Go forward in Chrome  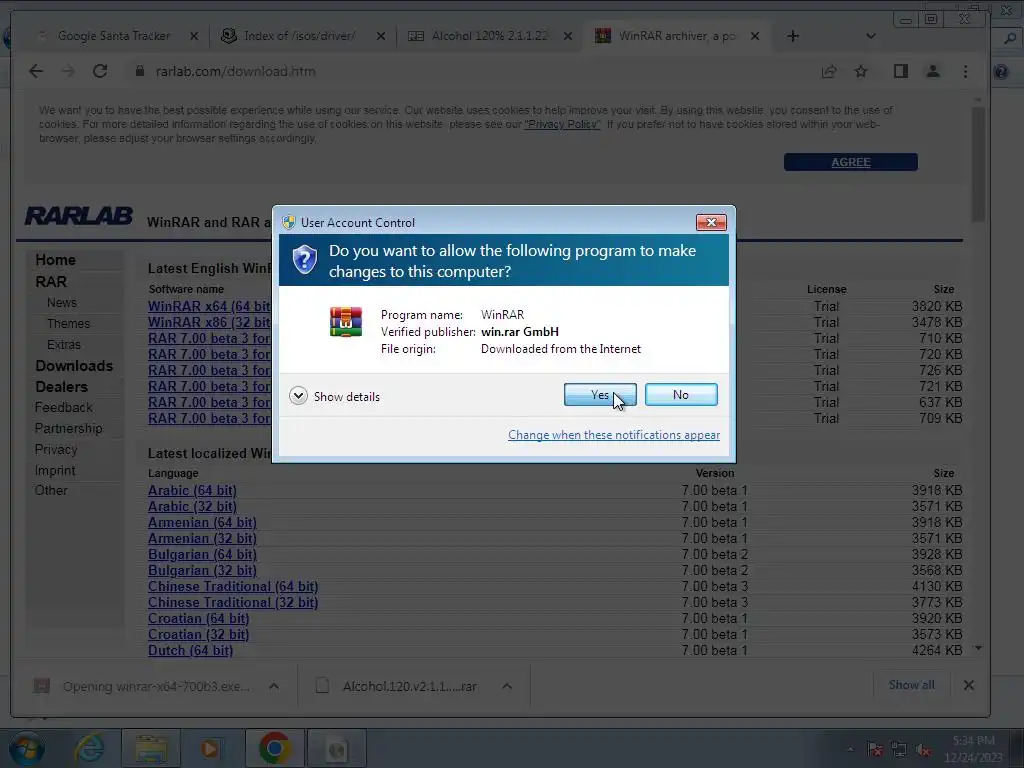(x=68, y=71)
